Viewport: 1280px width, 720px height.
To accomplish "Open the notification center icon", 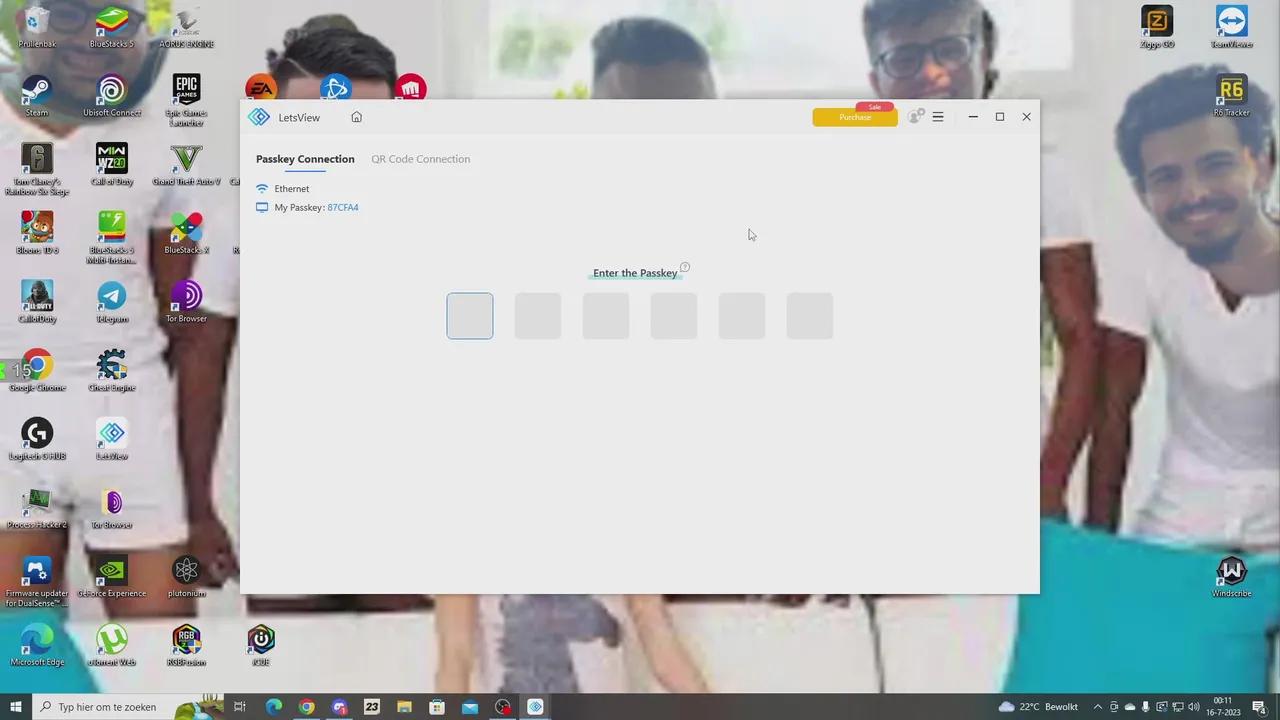I will click(x=1259, y=707).
